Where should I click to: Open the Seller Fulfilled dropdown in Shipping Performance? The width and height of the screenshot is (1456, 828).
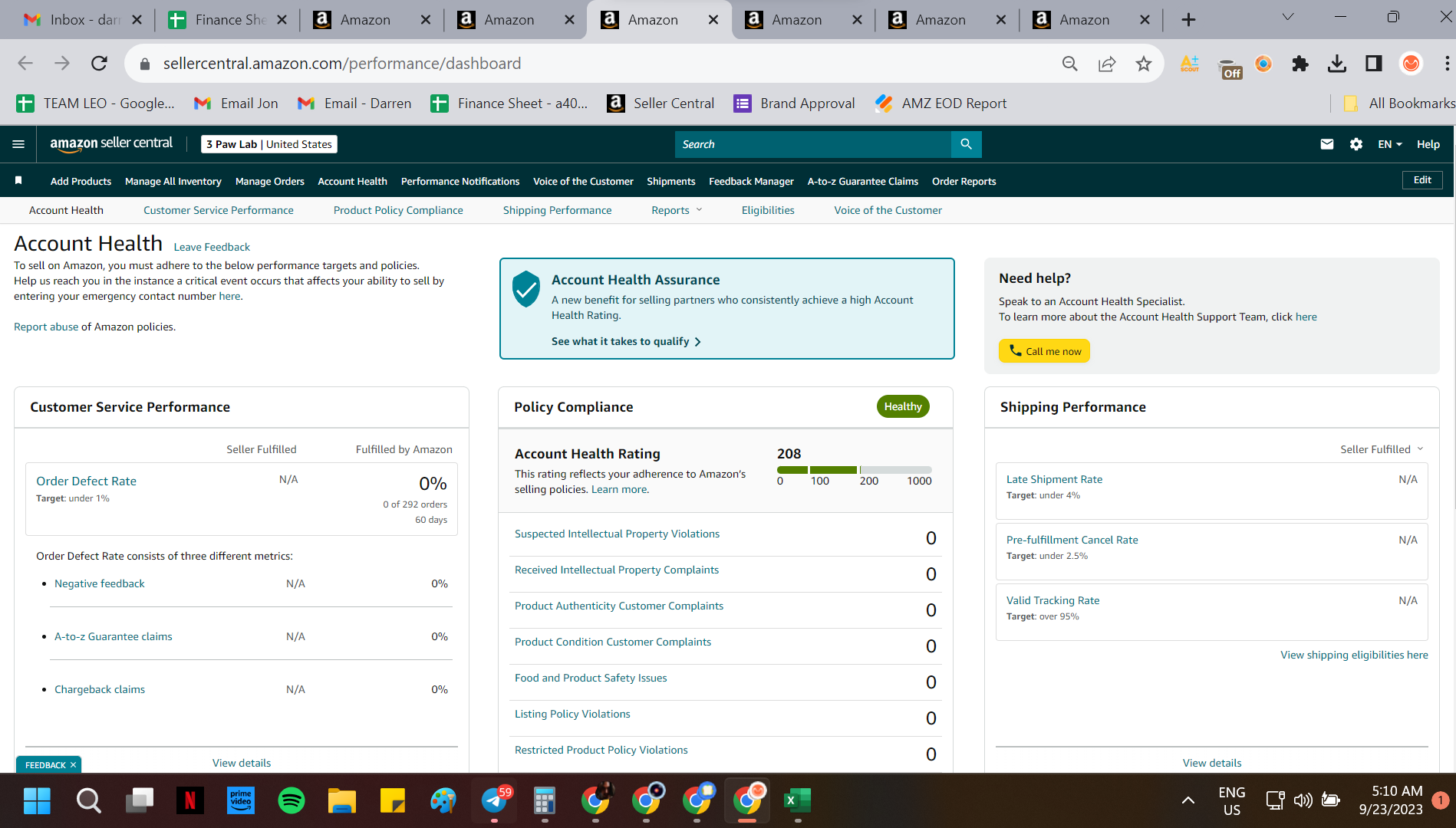(1382, 449)
